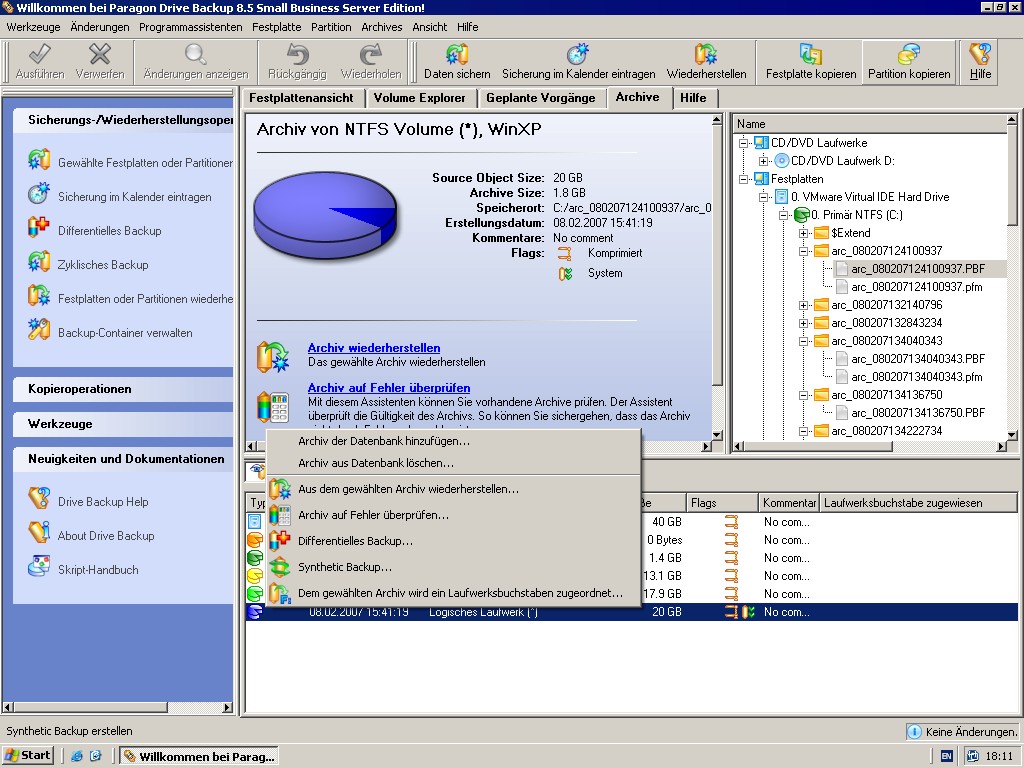Click the Paragon taskbar window button
The height and width of the screenshot is (768, 1024).
tap(199, 756)
